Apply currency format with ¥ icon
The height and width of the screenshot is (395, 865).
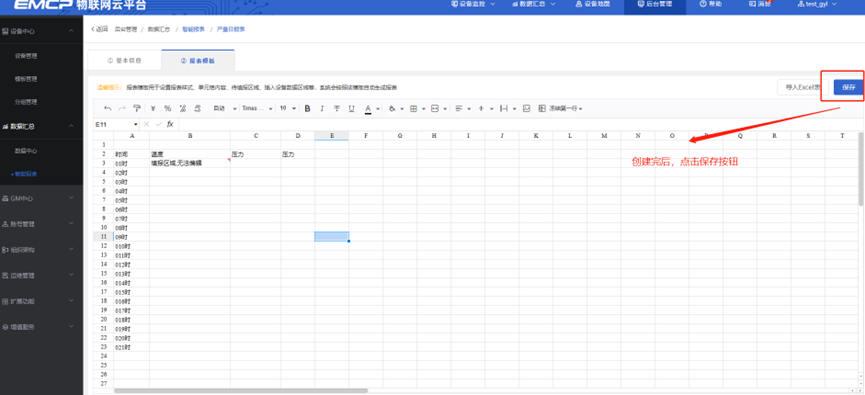coord(153,109)
